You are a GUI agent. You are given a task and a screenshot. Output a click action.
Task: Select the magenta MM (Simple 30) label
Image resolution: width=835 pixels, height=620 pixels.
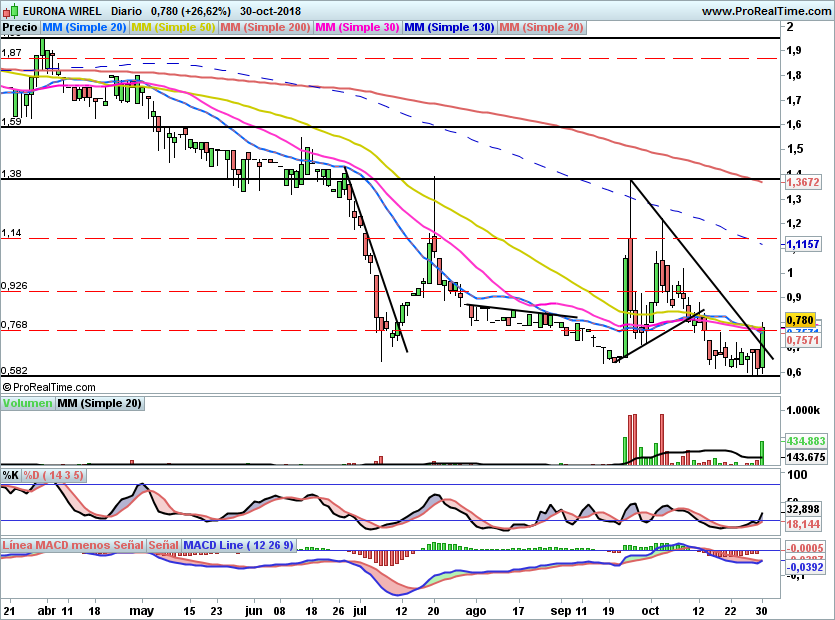357,27
